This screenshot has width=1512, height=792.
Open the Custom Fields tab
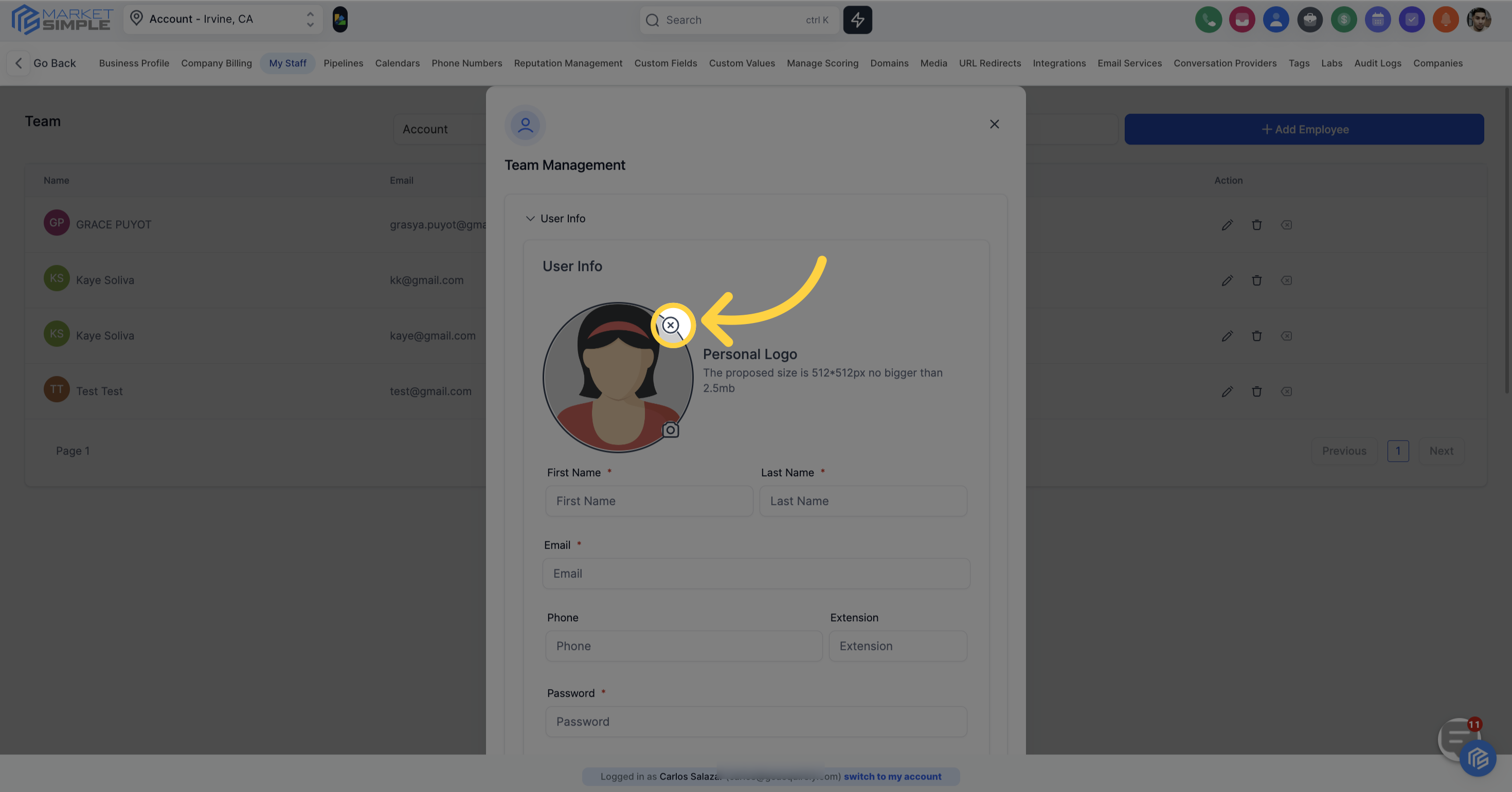pyautogui.click(x=665, y=63)
